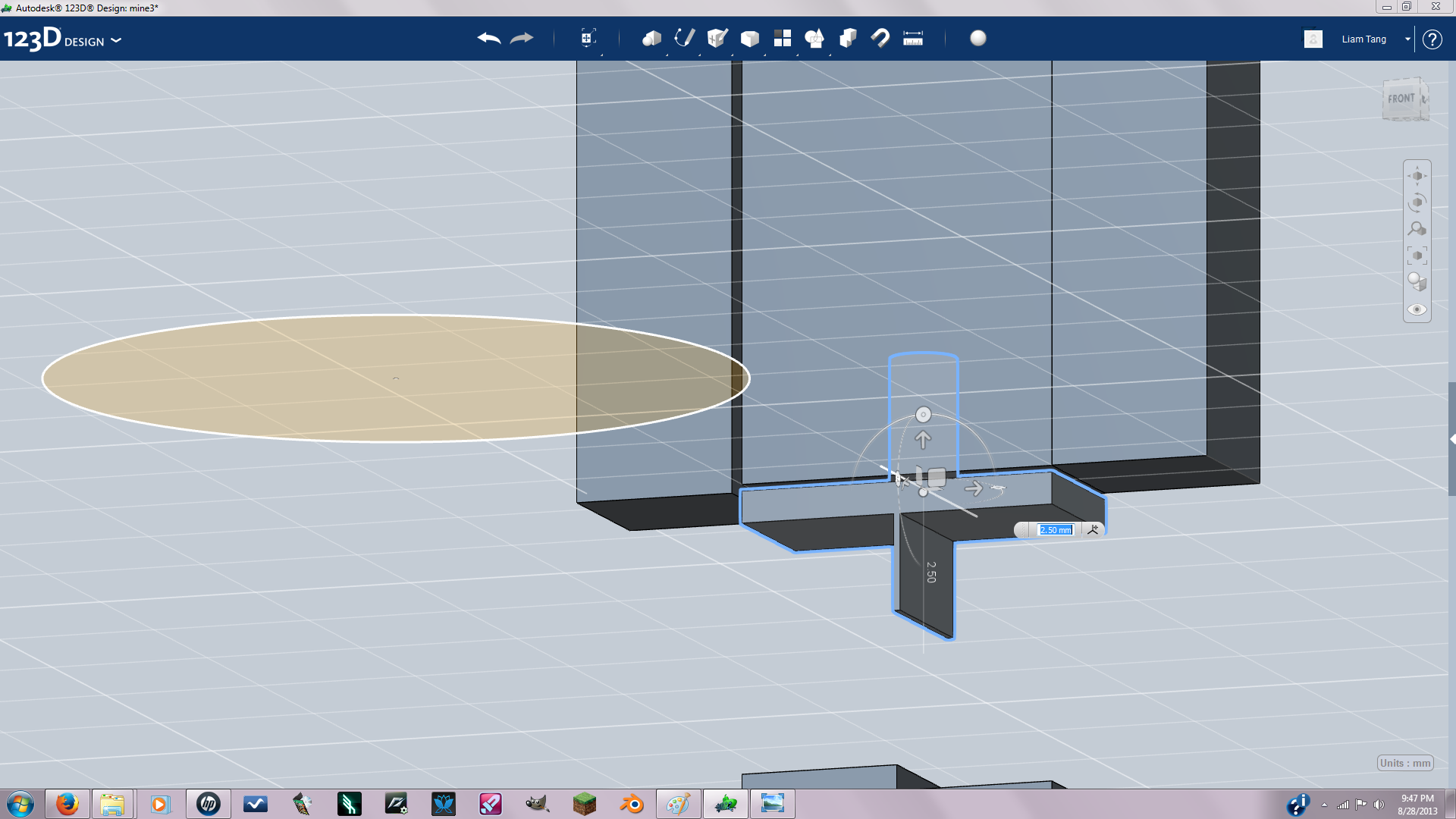
Task: Open the Primitives shapes tool
Action: (651, 38)
